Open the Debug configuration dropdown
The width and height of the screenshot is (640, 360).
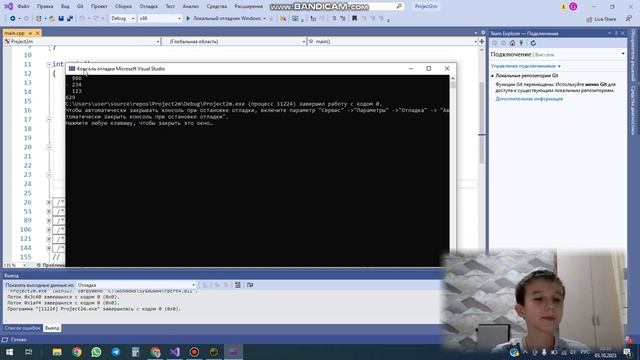click(122, 18)
